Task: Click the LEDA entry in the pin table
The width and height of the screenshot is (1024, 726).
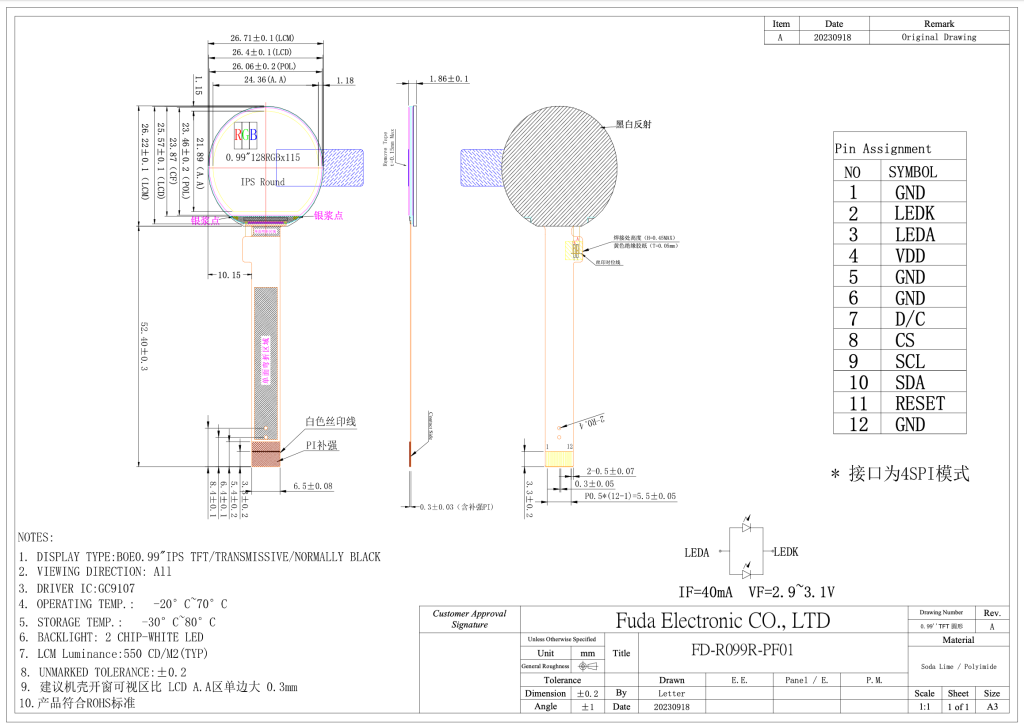Action: [914, 234]
